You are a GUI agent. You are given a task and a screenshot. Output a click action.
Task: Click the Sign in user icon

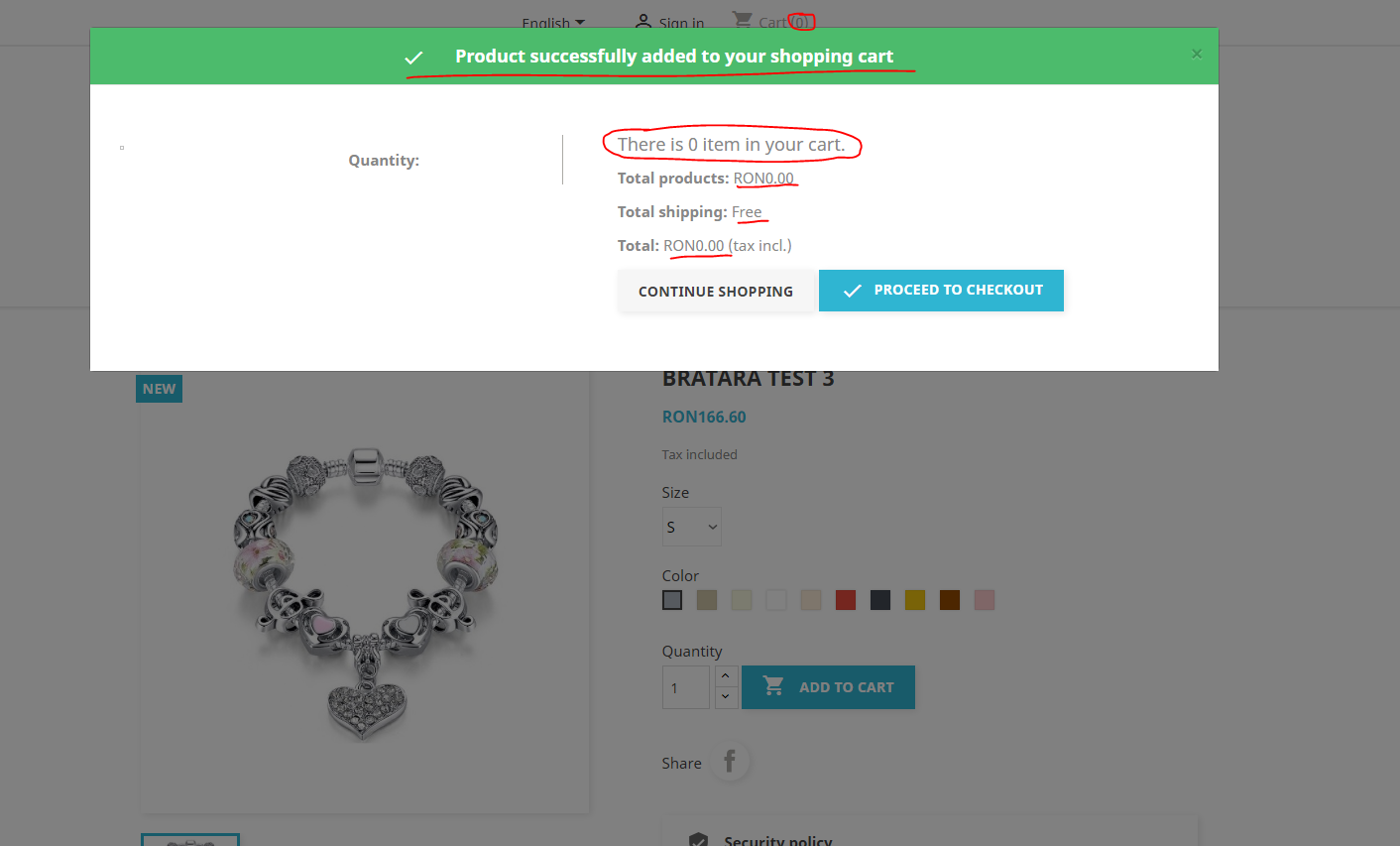point(643,21)
